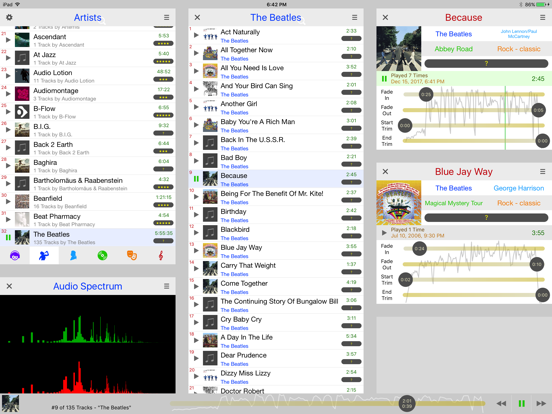Click the Fade Out knob for Because
The height and width of the screenshot is (414, 552).
(538, 110)
